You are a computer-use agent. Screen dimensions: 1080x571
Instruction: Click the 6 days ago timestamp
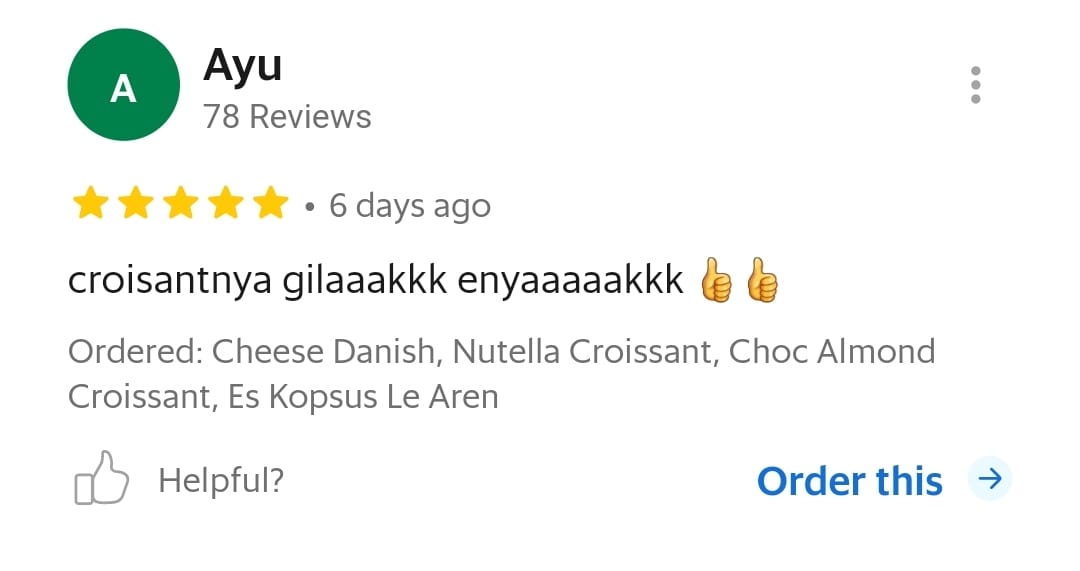coord(410,206)
